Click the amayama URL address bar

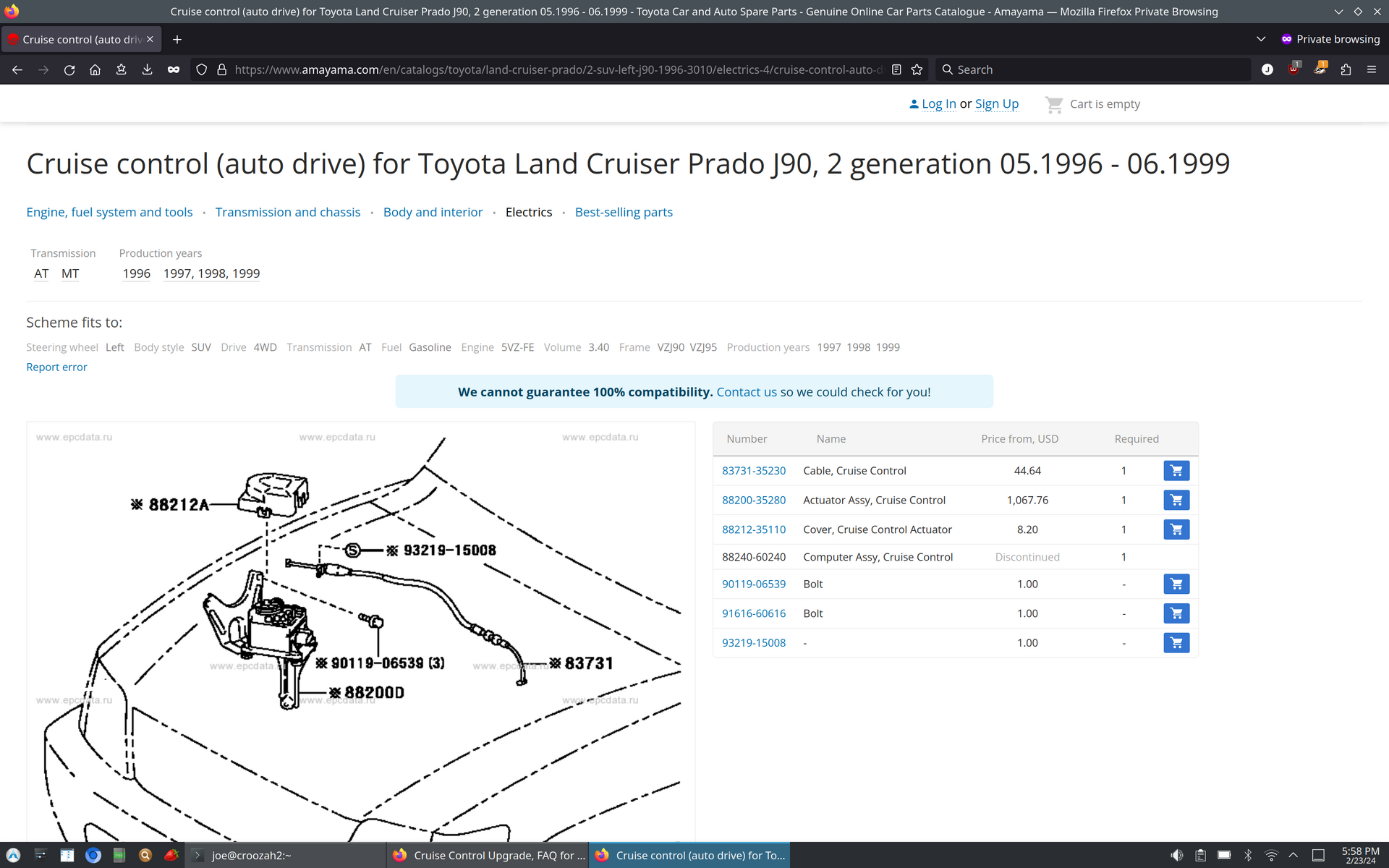pos(558,69)
